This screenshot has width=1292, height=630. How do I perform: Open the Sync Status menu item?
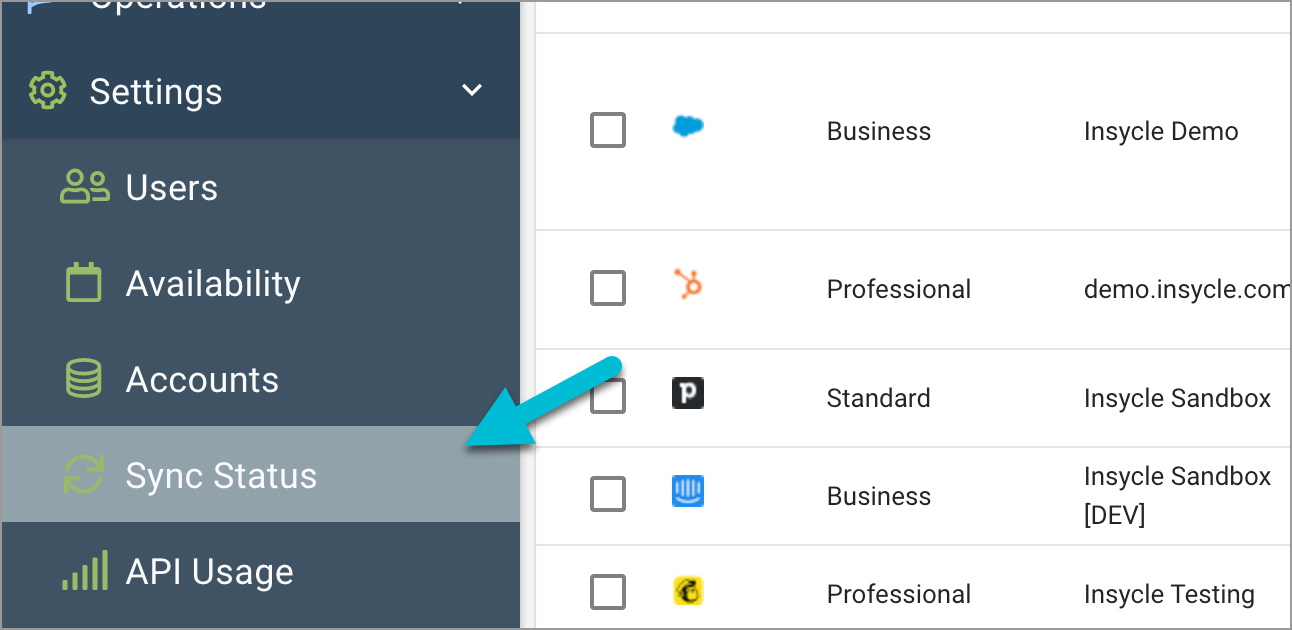click(x=261, y=474)
